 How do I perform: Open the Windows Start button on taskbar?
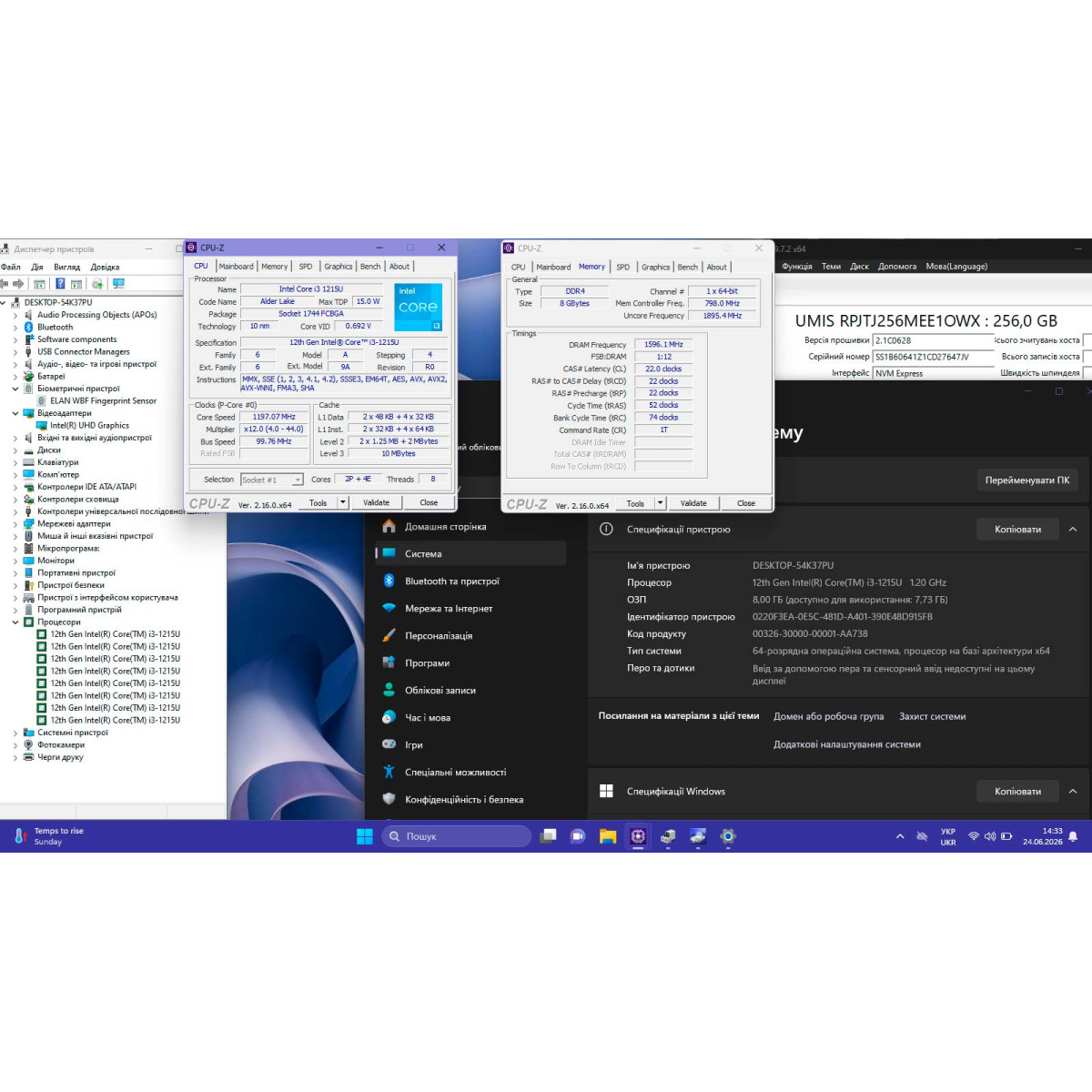365,836
